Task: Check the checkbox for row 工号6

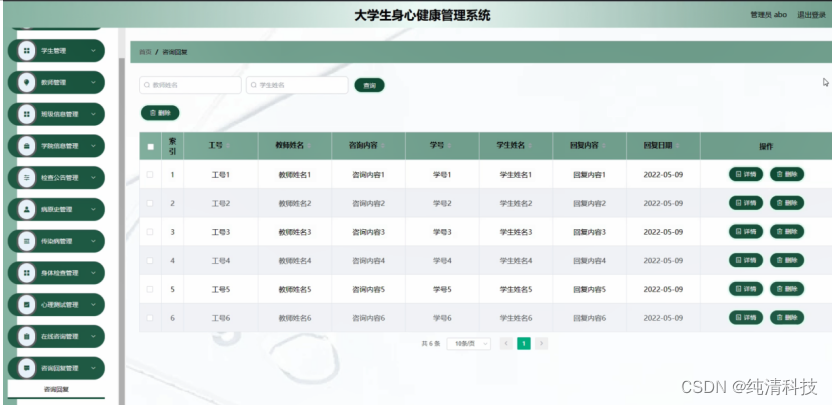Action: pyautogui.click(x=150, y=318)
